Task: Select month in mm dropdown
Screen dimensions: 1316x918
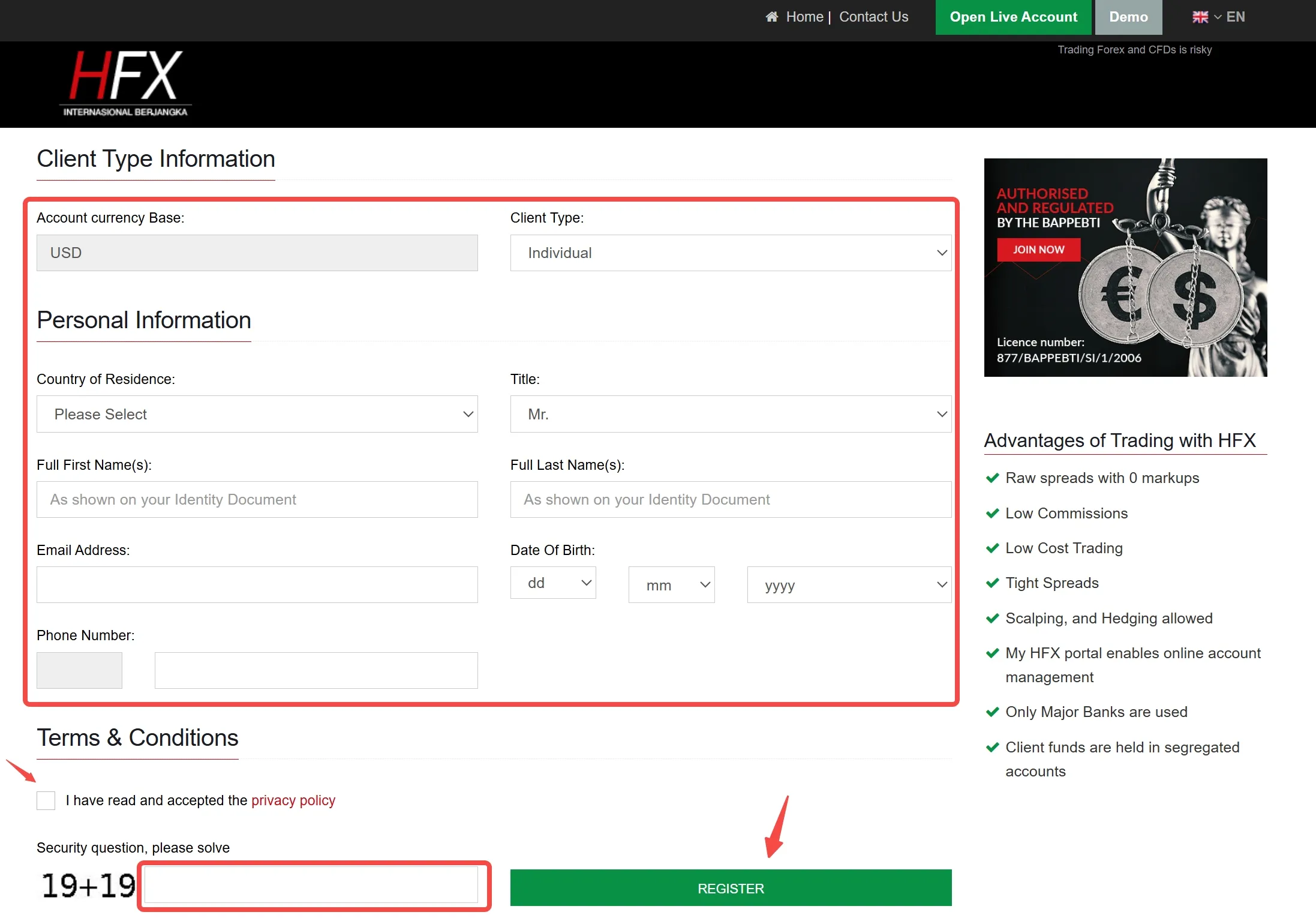Action: 671,584
